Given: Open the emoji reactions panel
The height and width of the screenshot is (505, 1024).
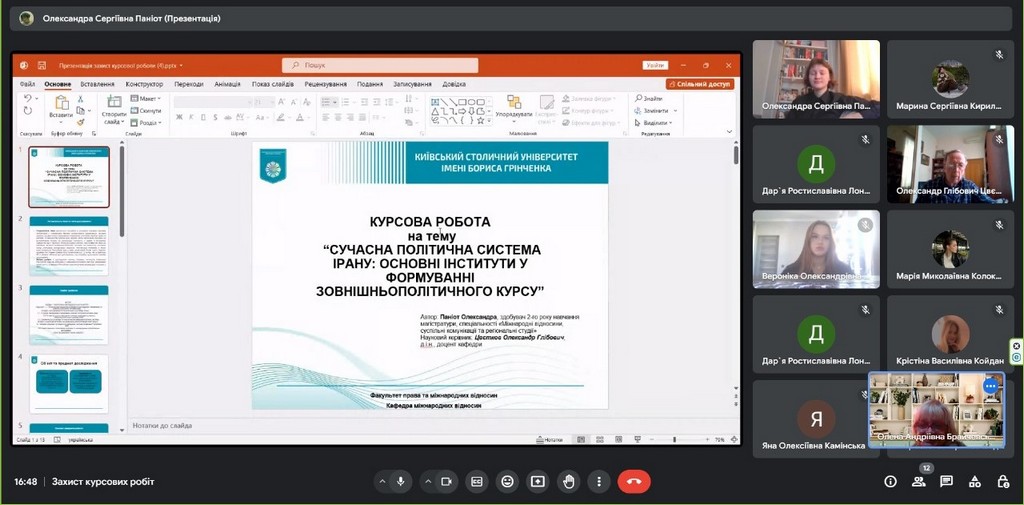Looking at the screenshot, I should (x=508, y=481).
